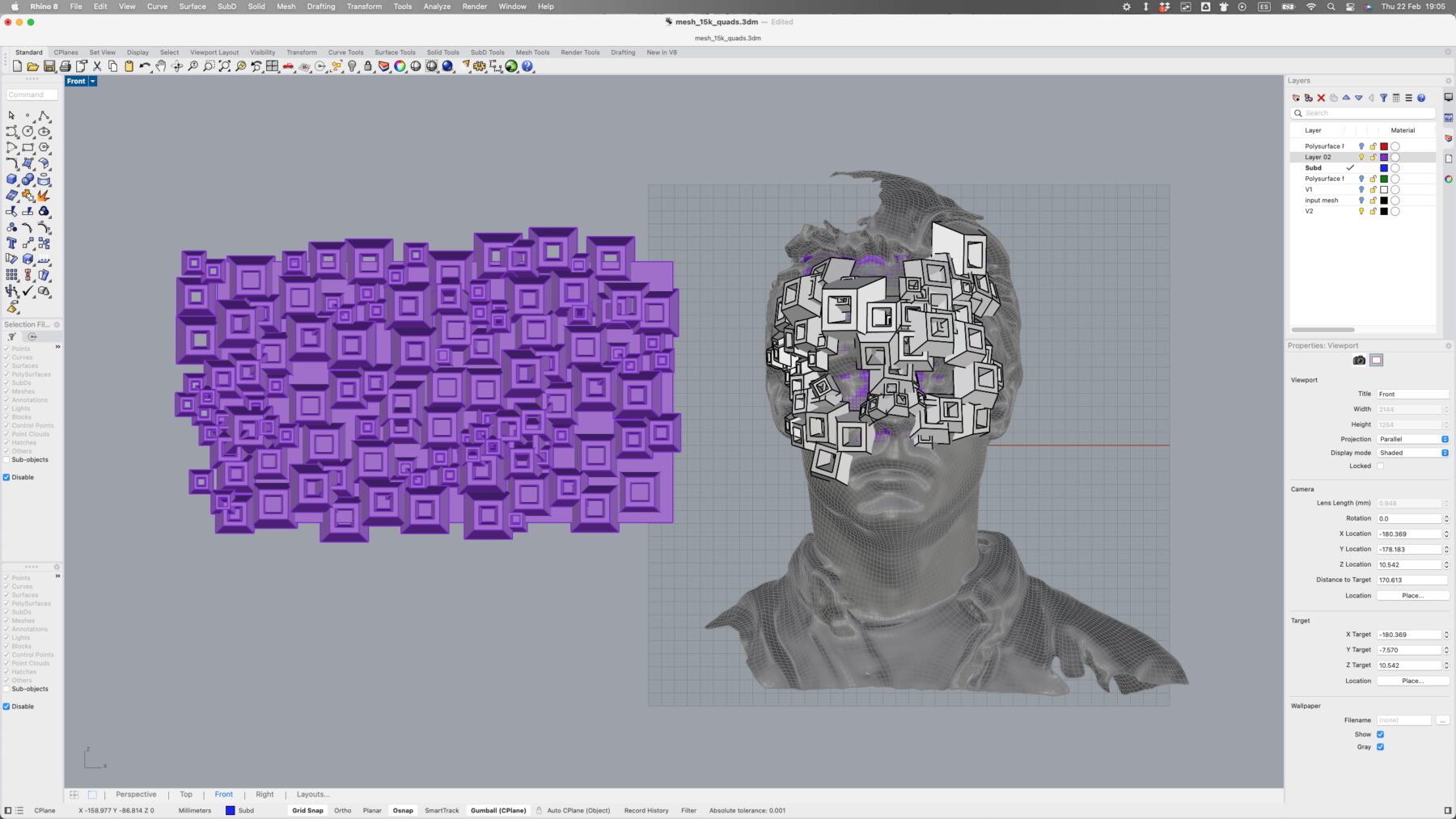Click the New Layer icon in Layers panel

[x=1296, y=98]
